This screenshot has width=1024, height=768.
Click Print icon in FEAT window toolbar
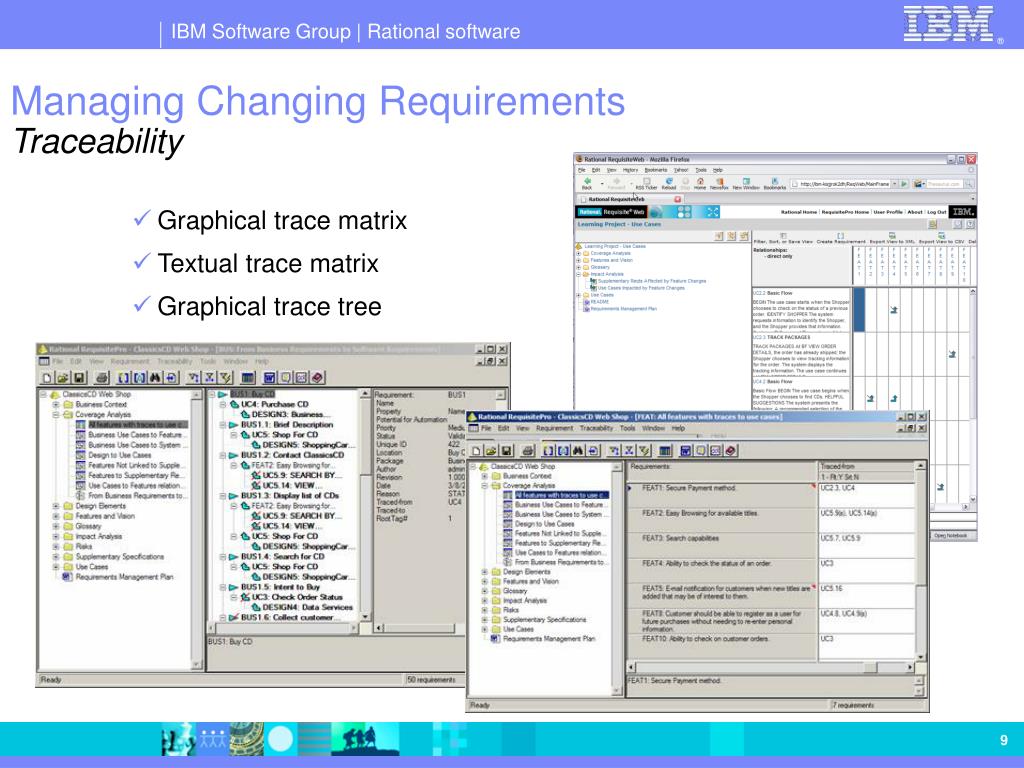[x=528, y=451]
